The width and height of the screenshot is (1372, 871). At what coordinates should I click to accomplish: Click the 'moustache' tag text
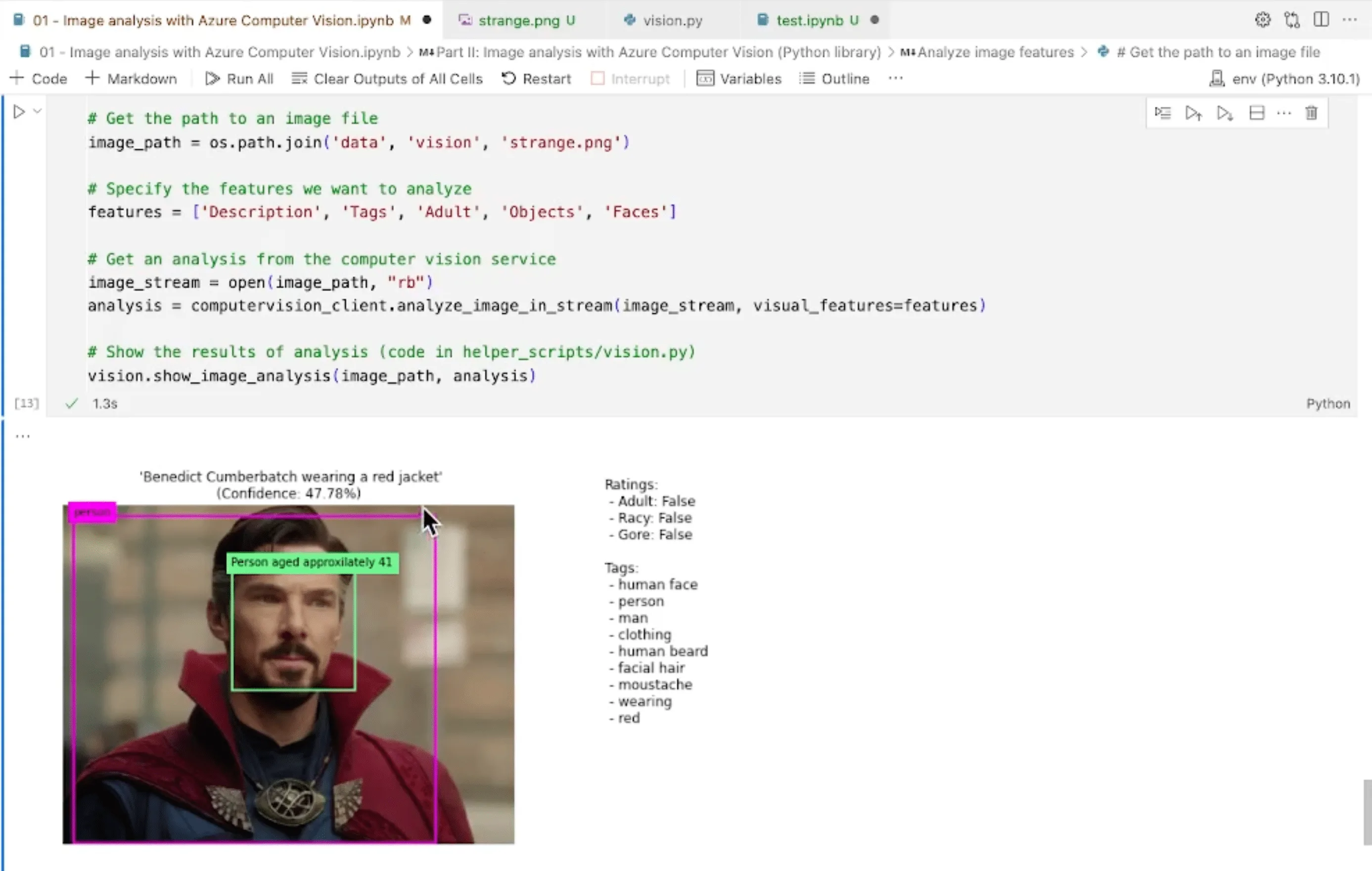tap(655, 685)
